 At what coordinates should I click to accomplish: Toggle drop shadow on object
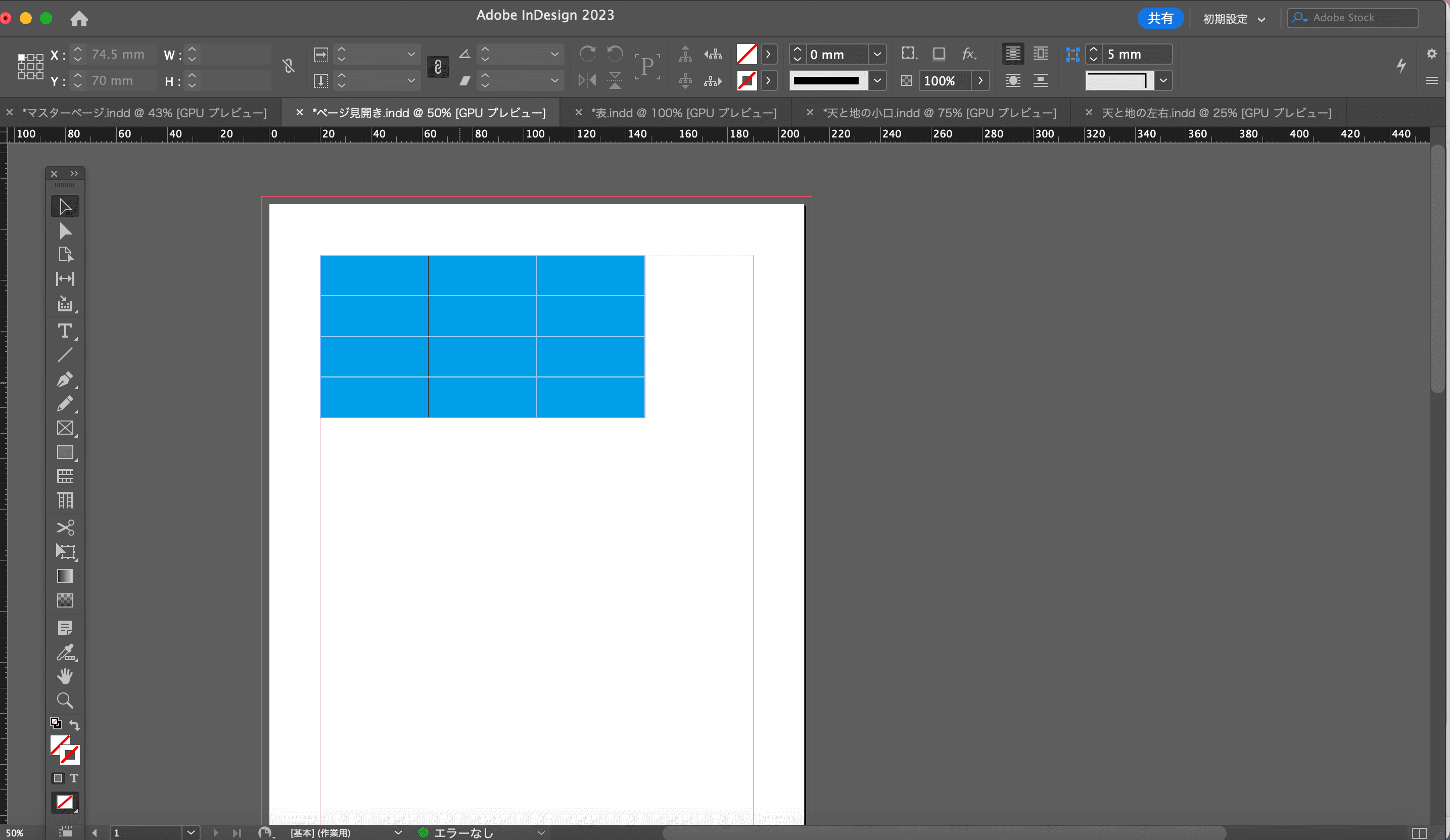tap(939, 54)
